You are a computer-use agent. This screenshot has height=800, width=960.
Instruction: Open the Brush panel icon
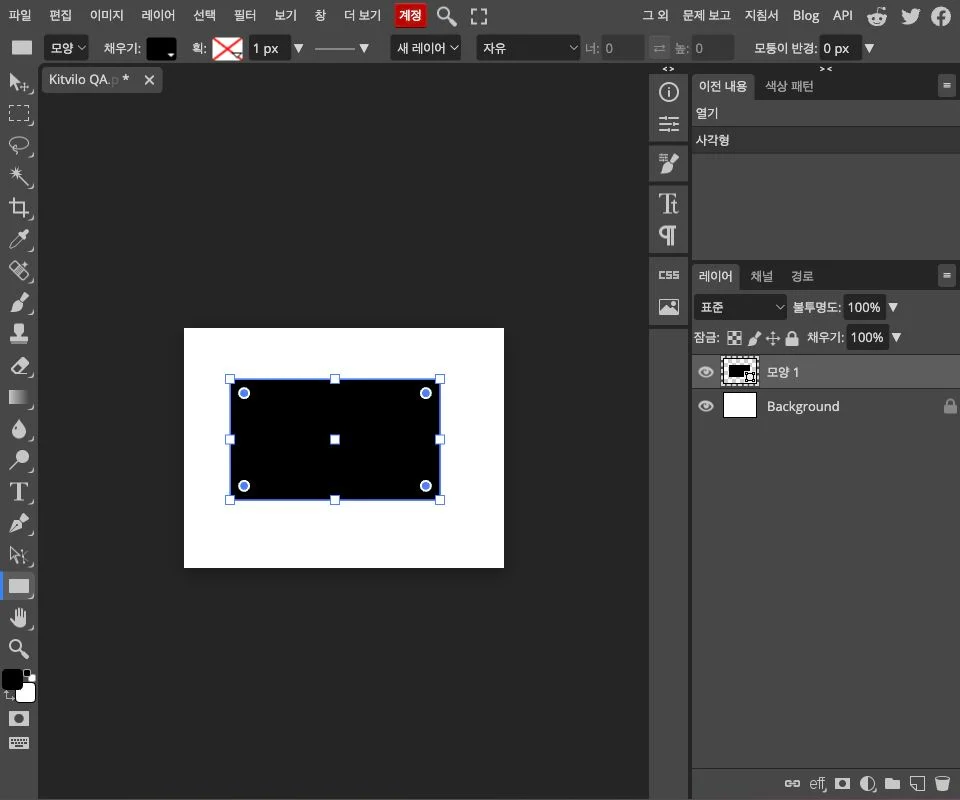pyautogui.click(x=669, y=163)
